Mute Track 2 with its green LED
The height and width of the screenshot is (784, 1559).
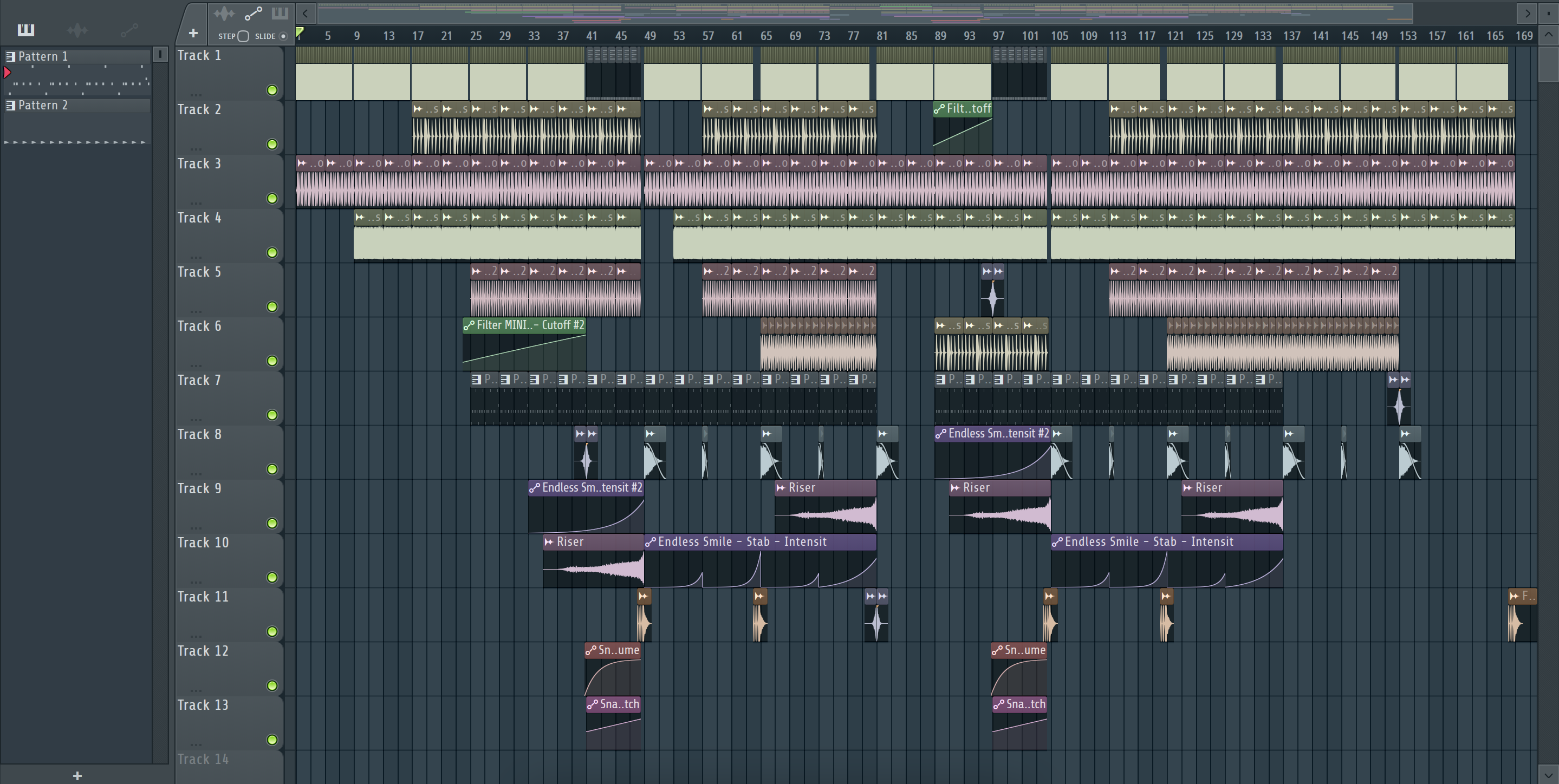coord(272,144)
